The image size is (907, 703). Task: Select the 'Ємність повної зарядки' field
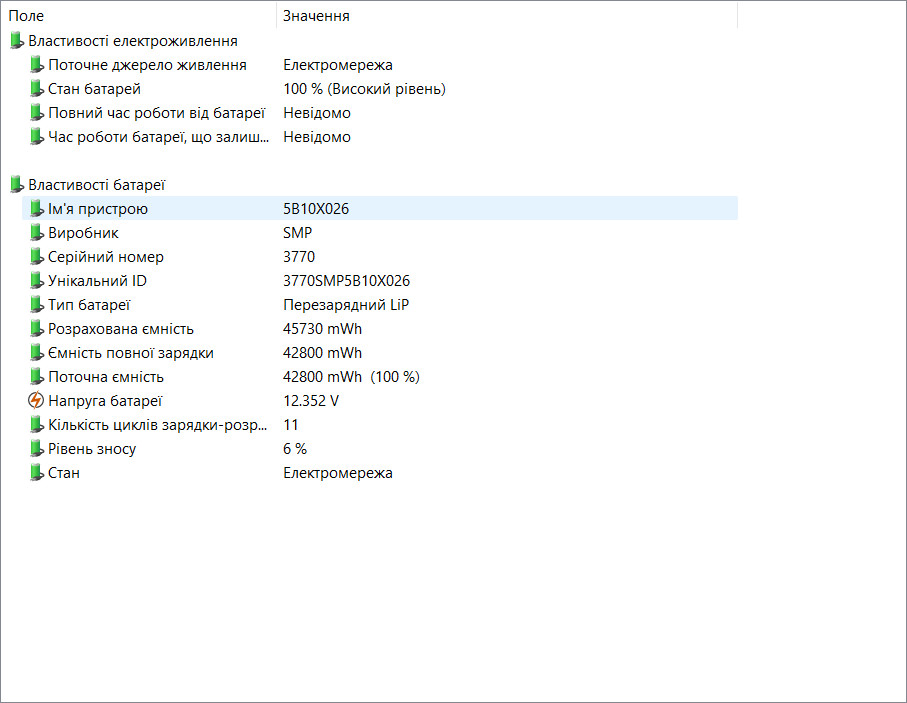[x=131, y=353]
